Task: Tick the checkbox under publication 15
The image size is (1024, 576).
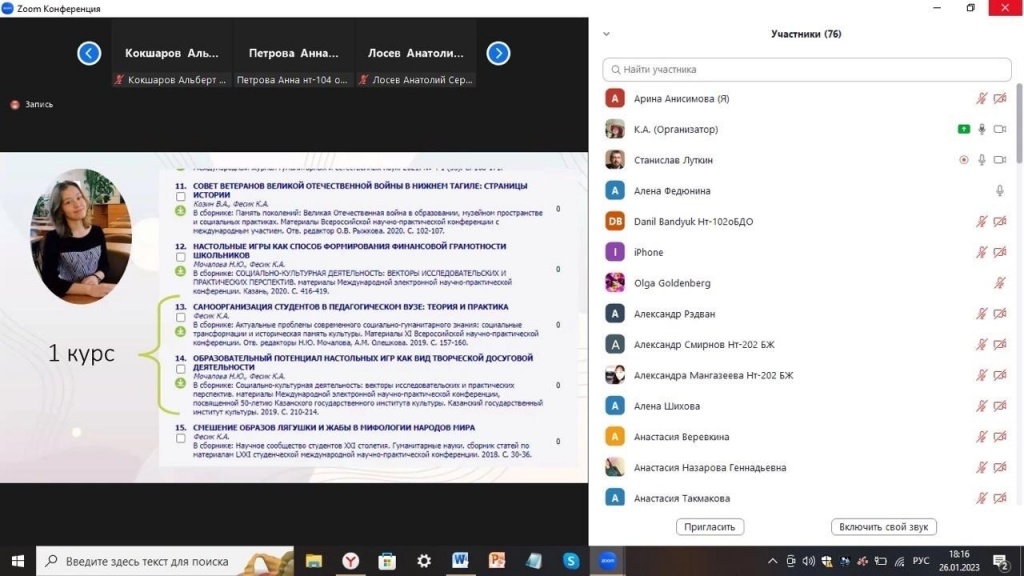Action: click(x=181, y=437)
